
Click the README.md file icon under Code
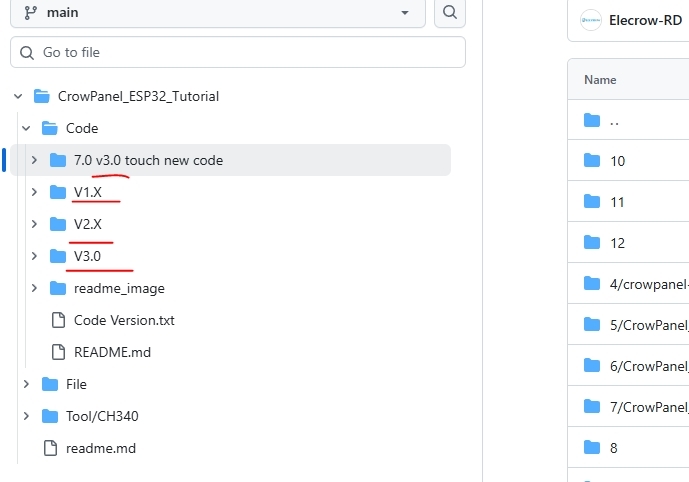click(x=58, y=352)
